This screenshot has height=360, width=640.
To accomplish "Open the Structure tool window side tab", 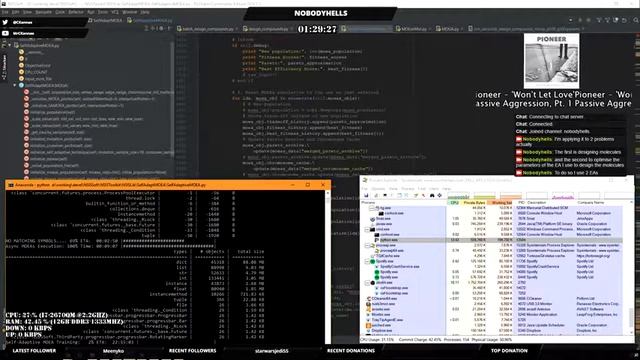I will (4, 68).
